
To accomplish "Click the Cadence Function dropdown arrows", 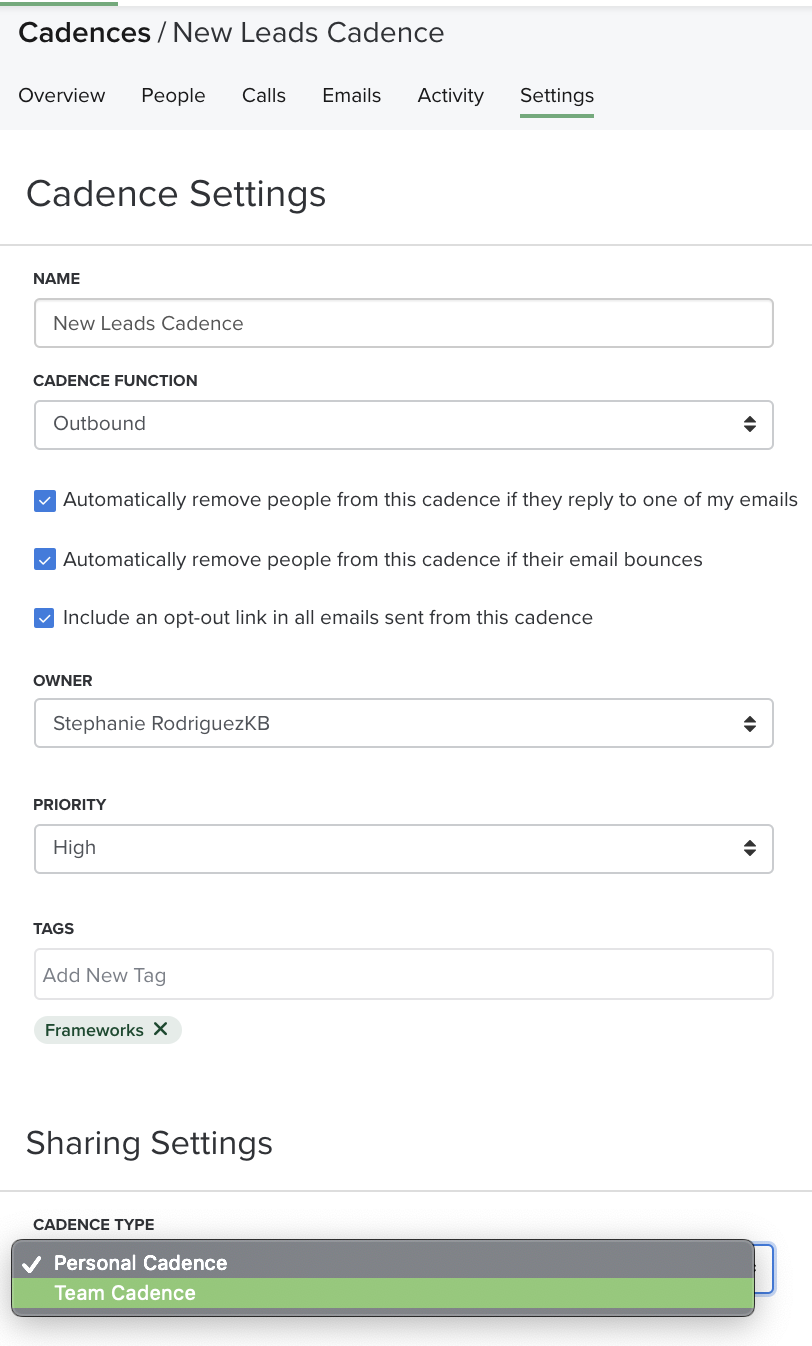I will click(x=749, y=424).
